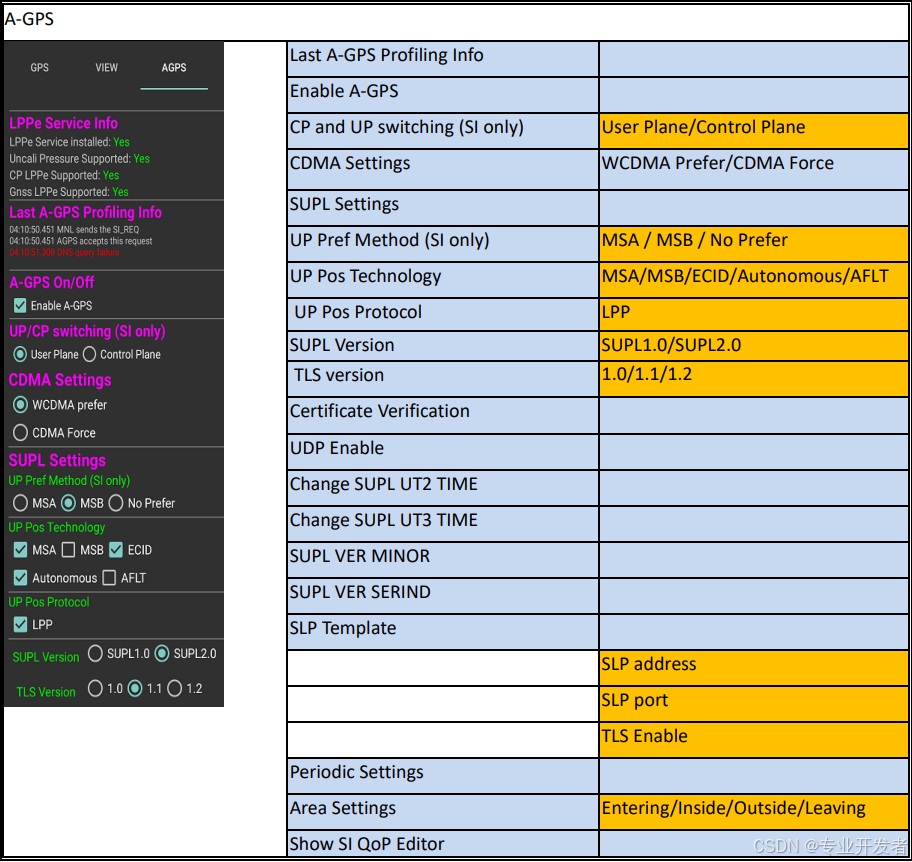Toggle the Enable A-GPS checkbox
Image resolution: width=912 pixels, height=862 pixels.
click(20, 305)
